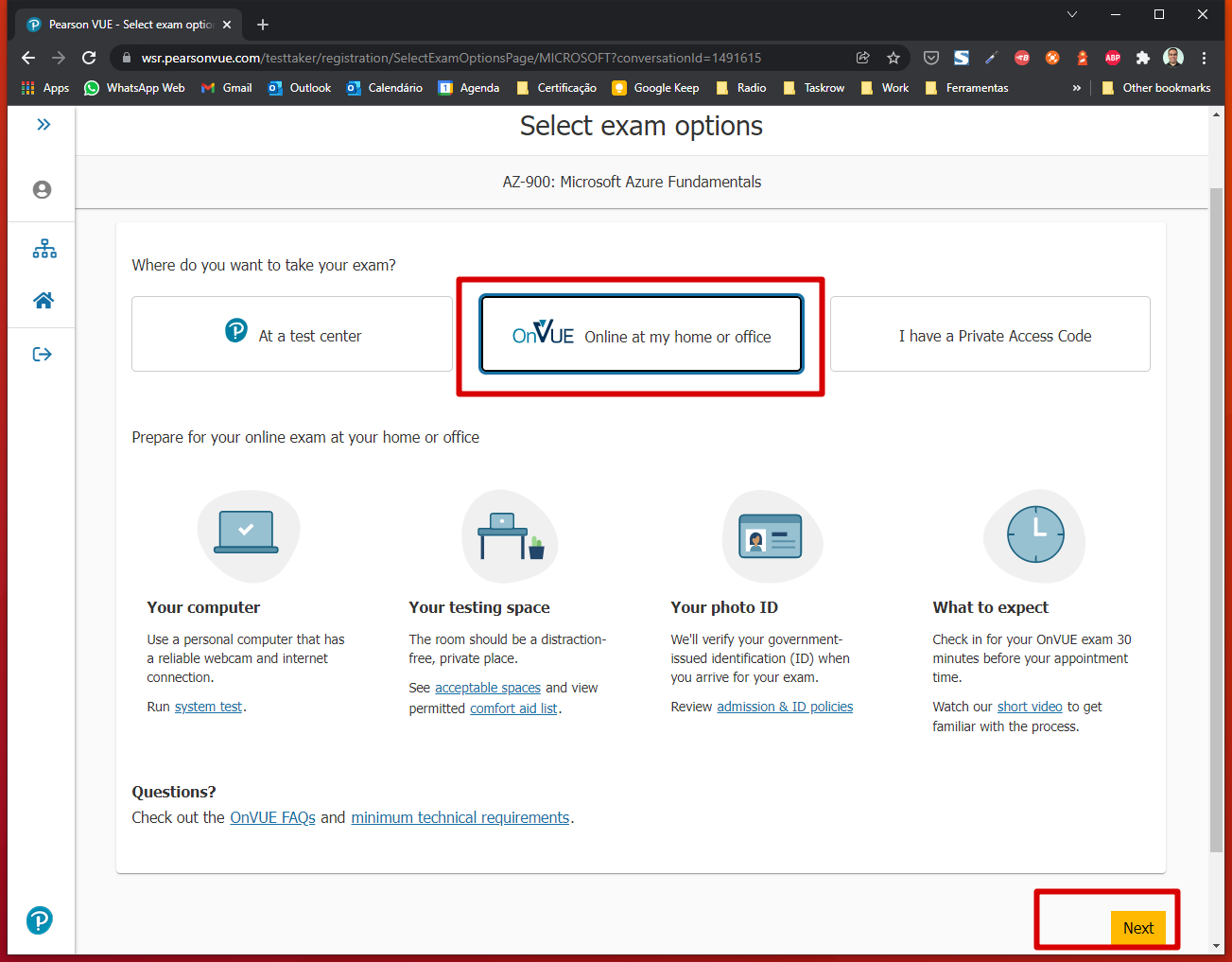This screenshot has height=962, width=1232.
Task: Open the system test link
Action: [x=208, y=707]
